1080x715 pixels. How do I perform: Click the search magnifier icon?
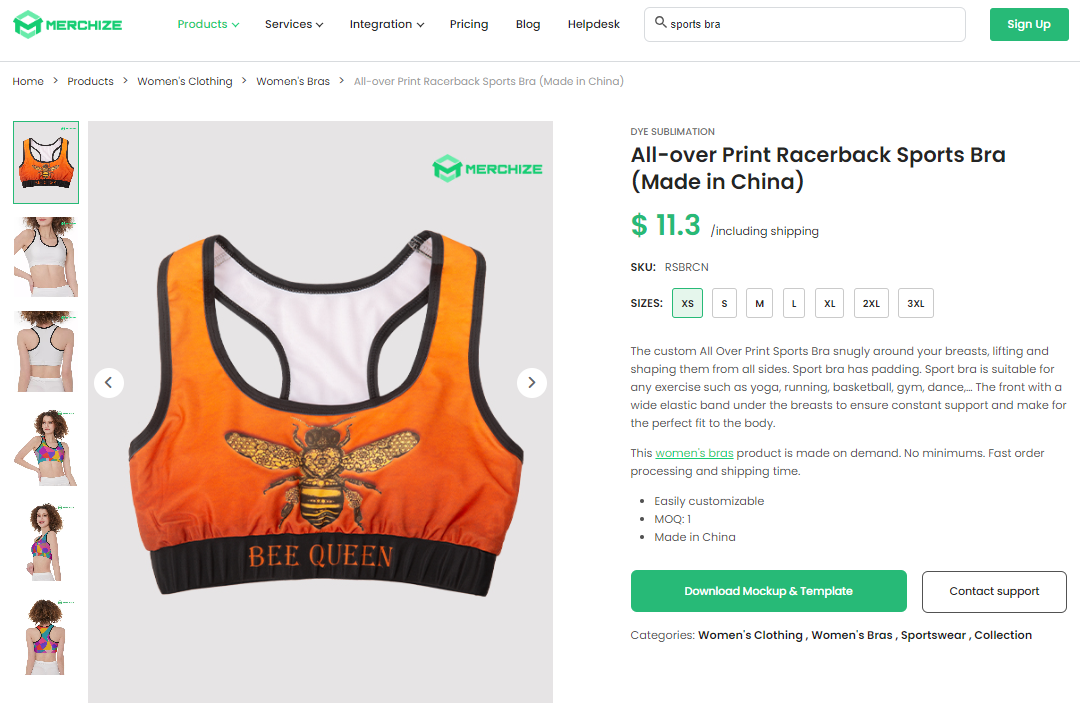click(x=659, y=24)
